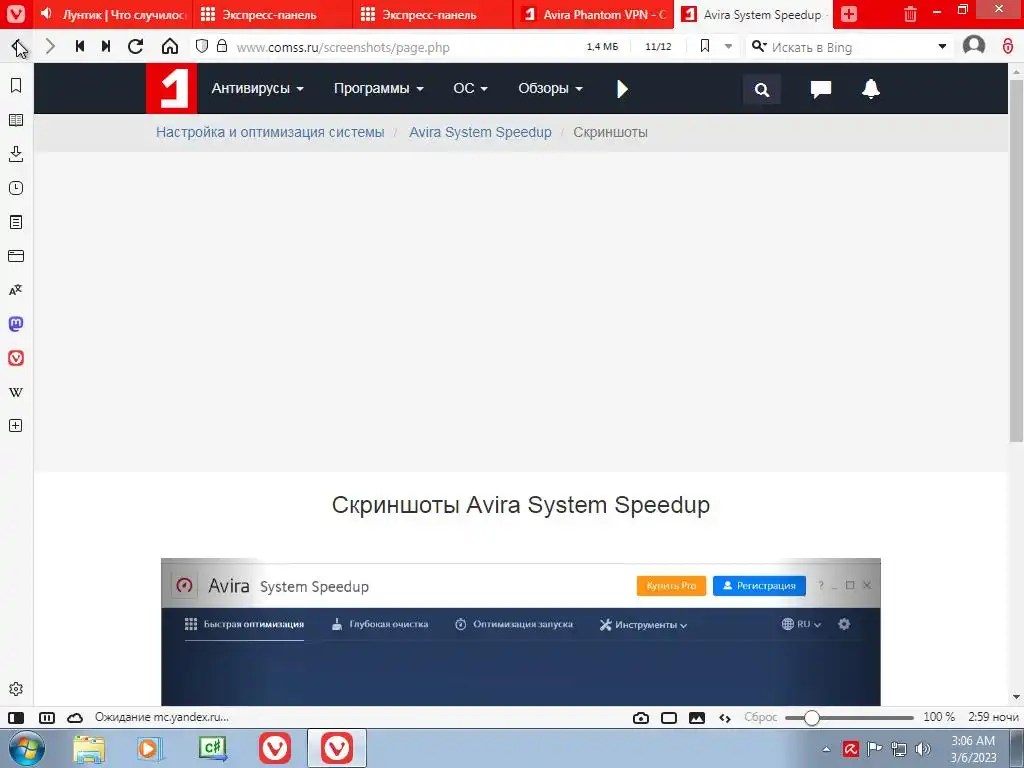Open the Avira System Speedup screenshot
Screen dimensions: 1024x768
point(520,632)
